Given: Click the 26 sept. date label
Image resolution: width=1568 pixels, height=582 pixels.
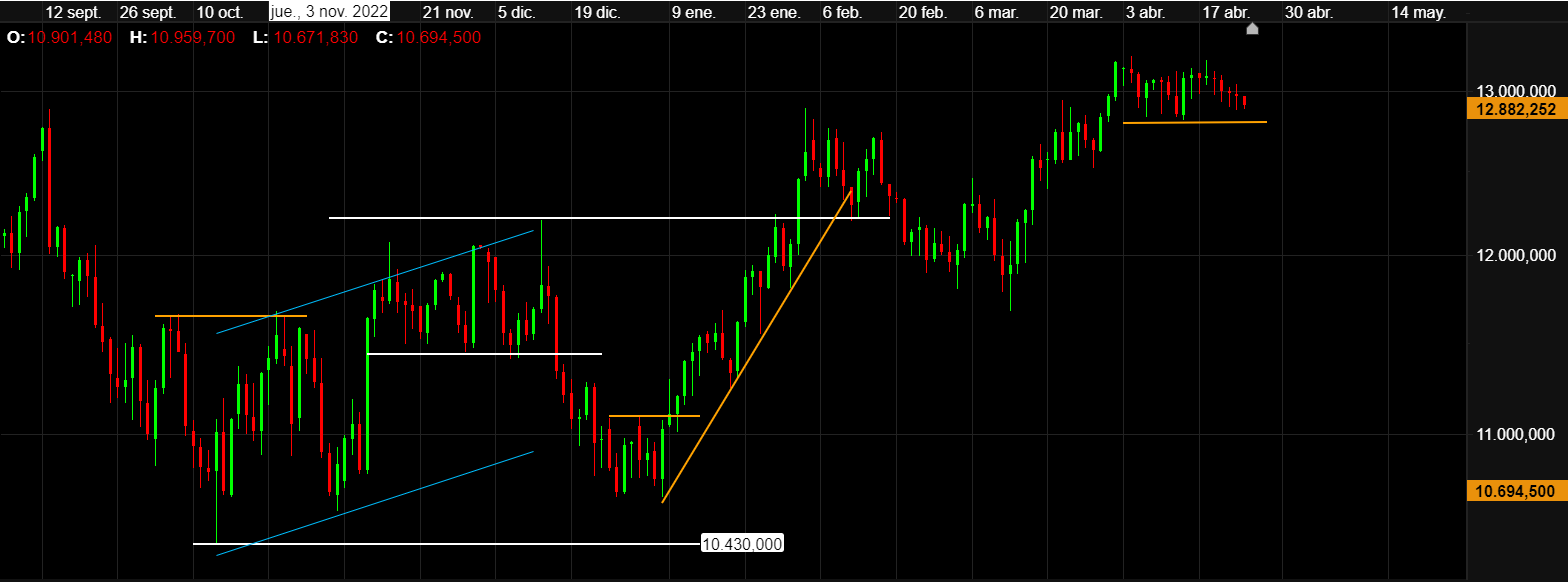Looking at the screenshot, I should (x=148, y=12).
